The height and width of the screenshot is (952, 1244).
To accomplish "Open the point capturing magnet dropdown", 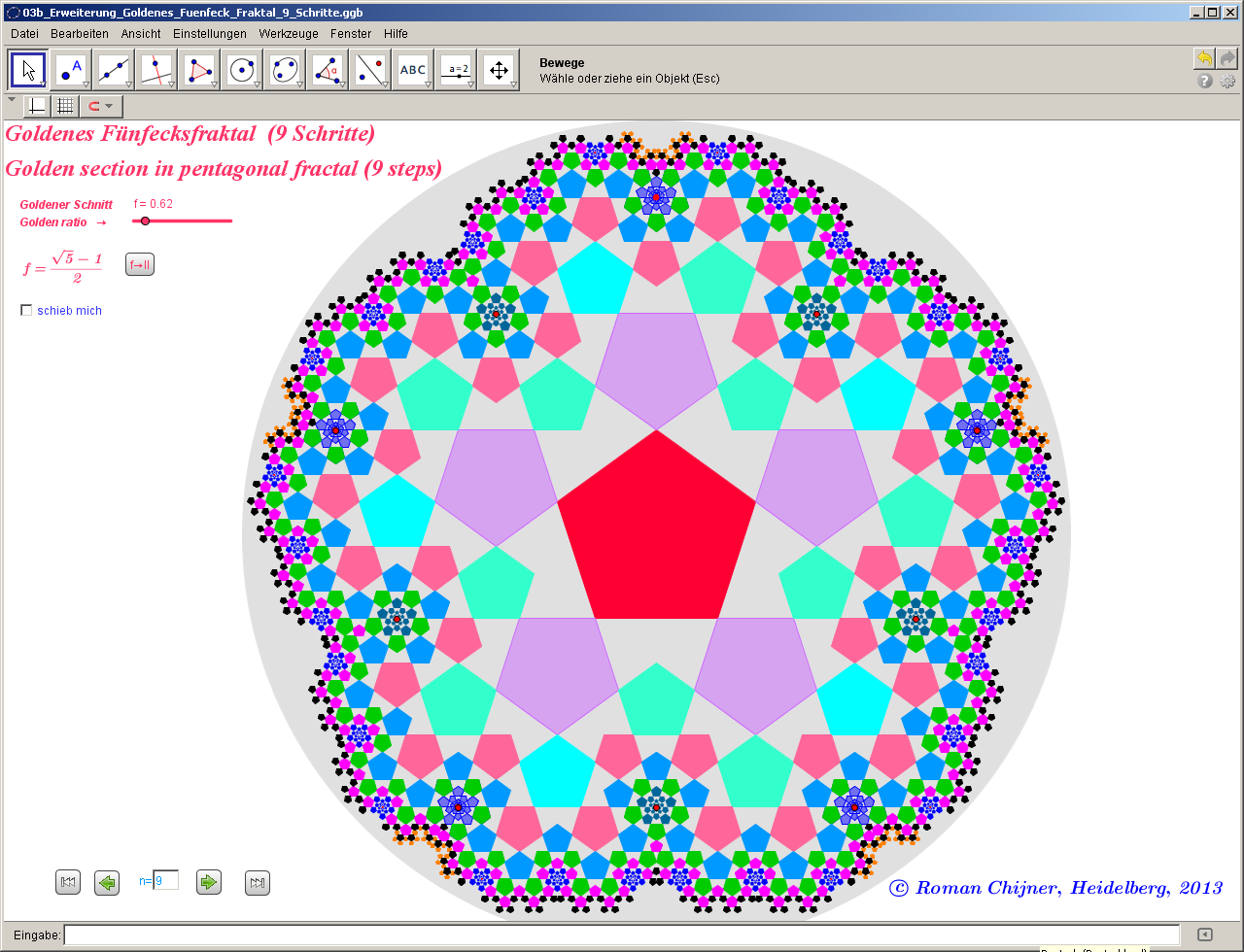I will (100, 106).
